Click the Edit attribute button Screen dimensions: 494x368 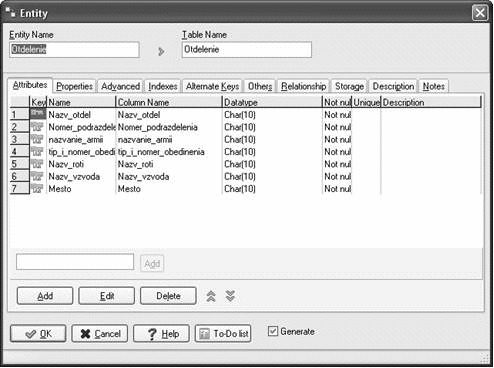coord(107,296)
